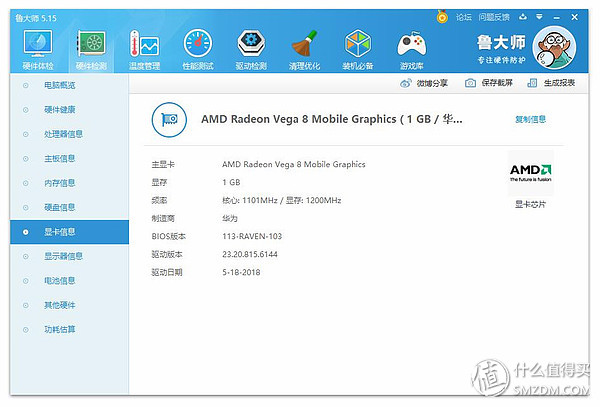Open the title bar dropdown menu arrow
Image resolution: width=600 pixels, height=407 pixels.
click(539, 17)
